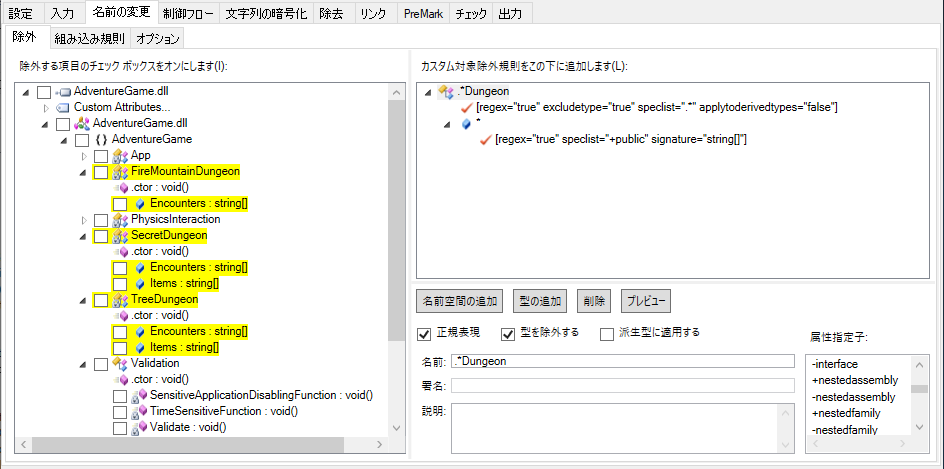944x469 pixels.
Task: Click the .*Dungeon custom rule type icon
Action: (446, 92)
